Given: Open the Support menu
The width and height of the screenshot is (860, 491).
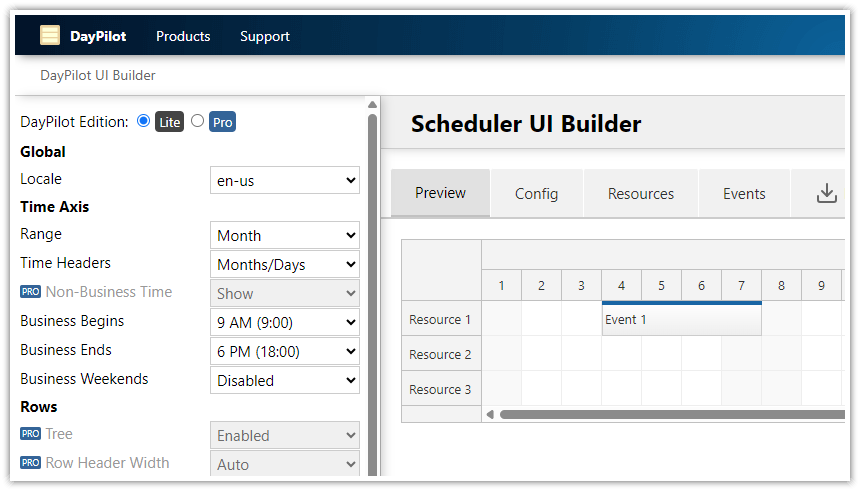Looking at the screenshot, I should (265, 36).
